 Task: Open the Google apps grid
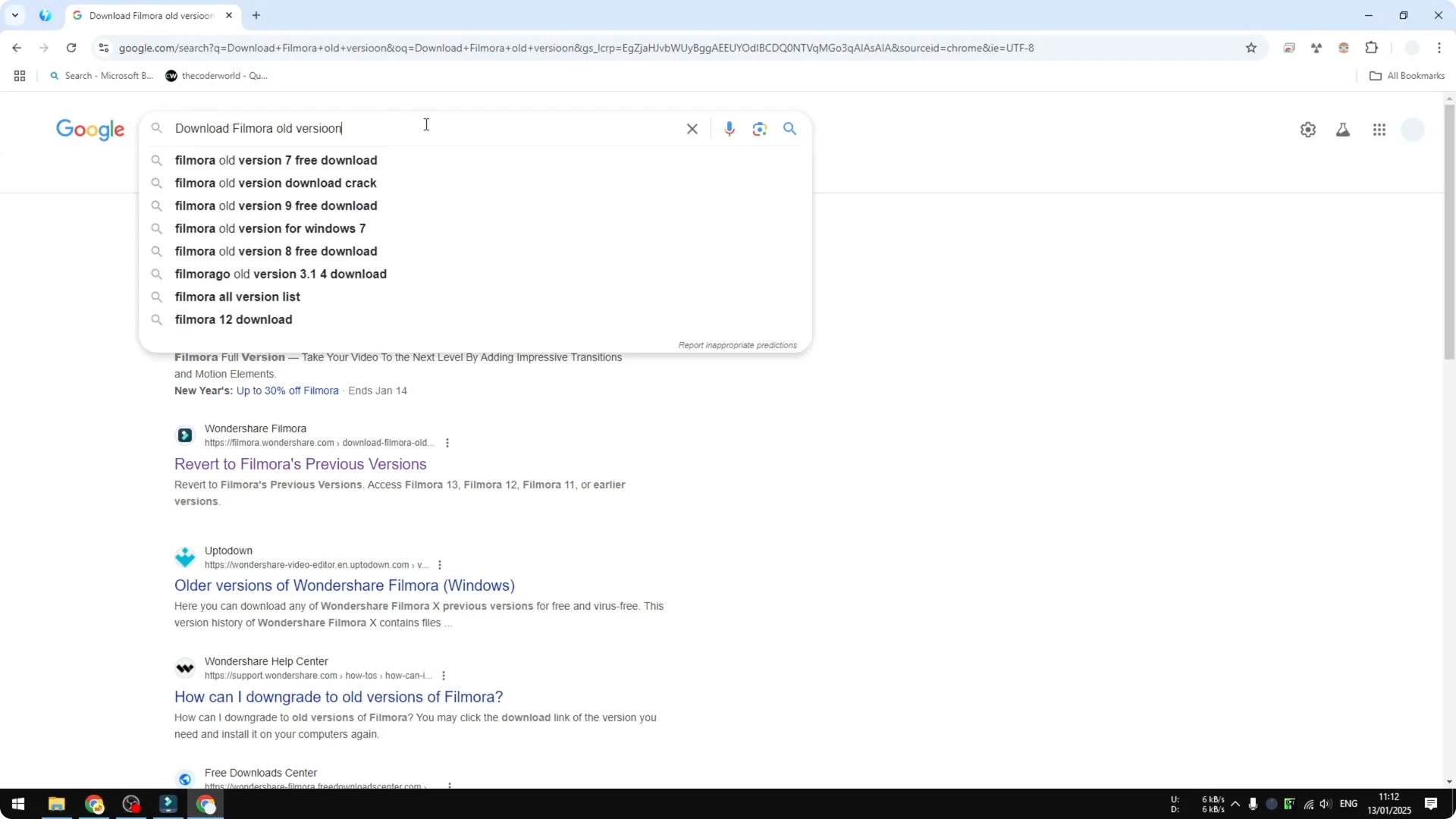1379,130
